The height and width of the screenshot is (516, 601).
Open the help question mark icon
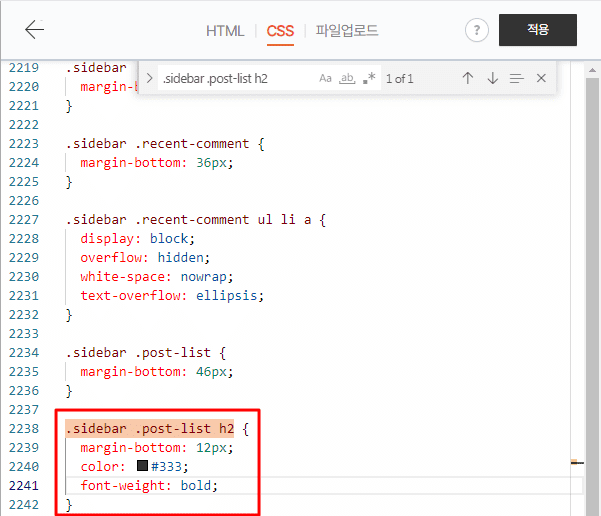tap(476, 30)
